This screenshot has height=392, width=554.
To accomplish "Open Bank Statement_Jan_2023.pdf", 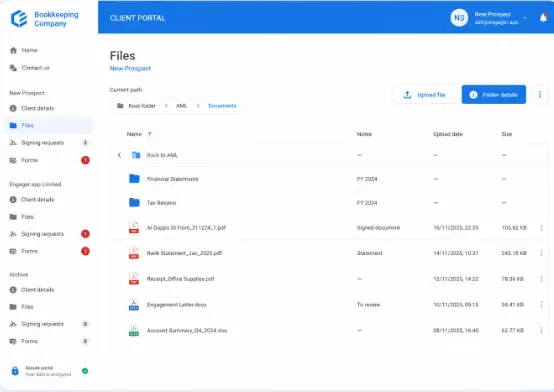I will click(x=184, y=253).
